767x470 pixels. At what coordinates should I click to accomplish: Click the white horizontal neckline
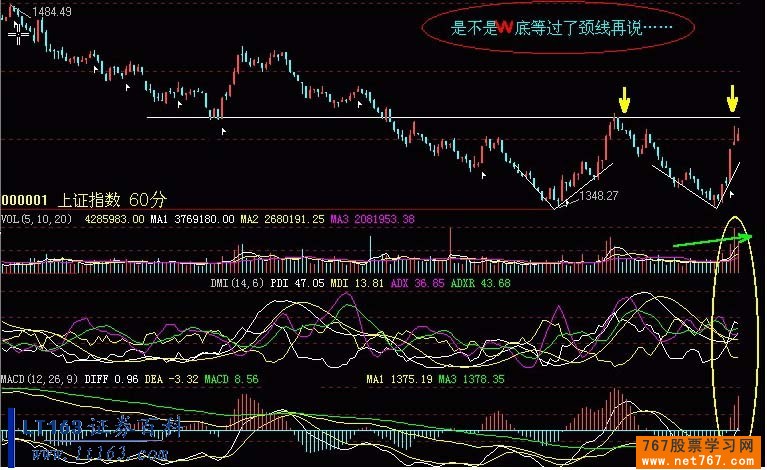point(400,118)
